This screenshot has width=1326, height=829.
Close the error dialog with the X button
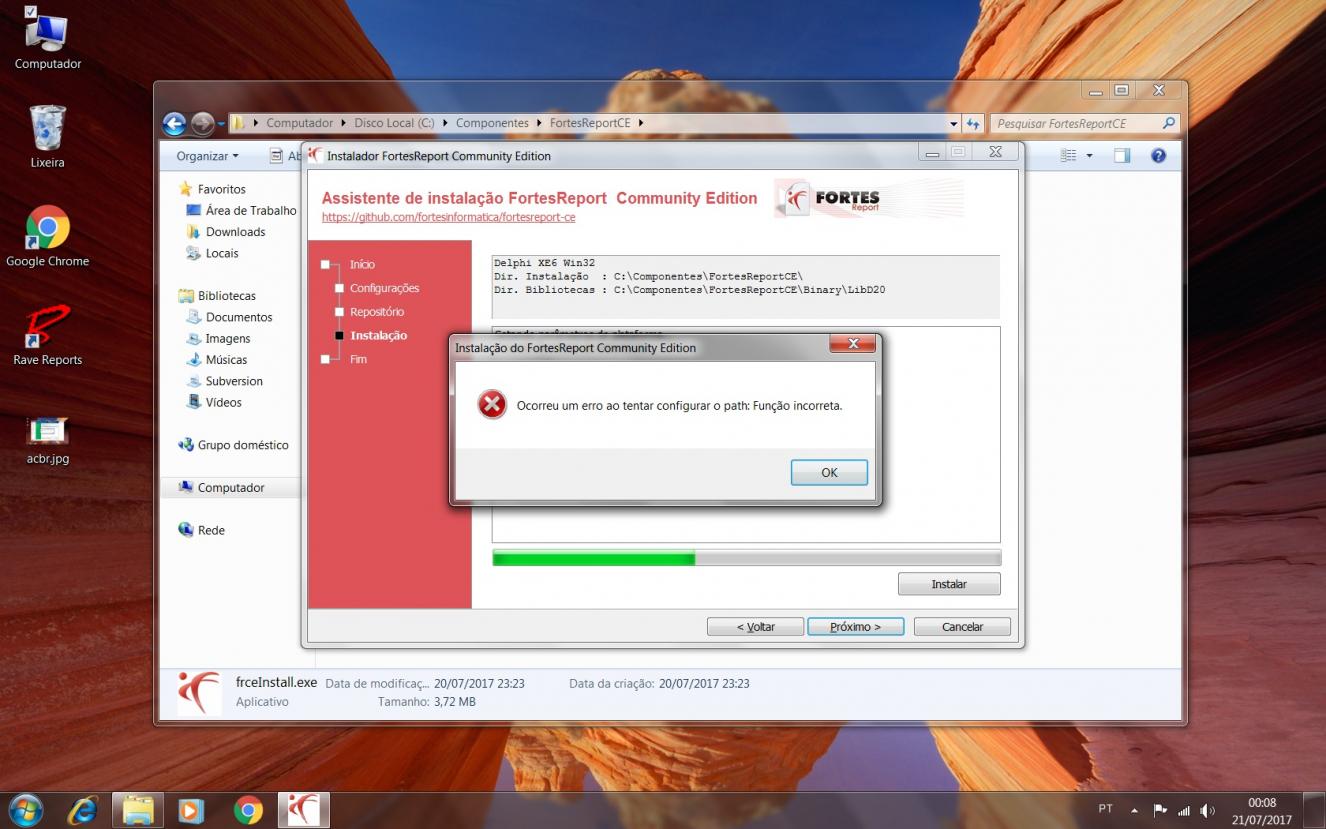point(853,344)
